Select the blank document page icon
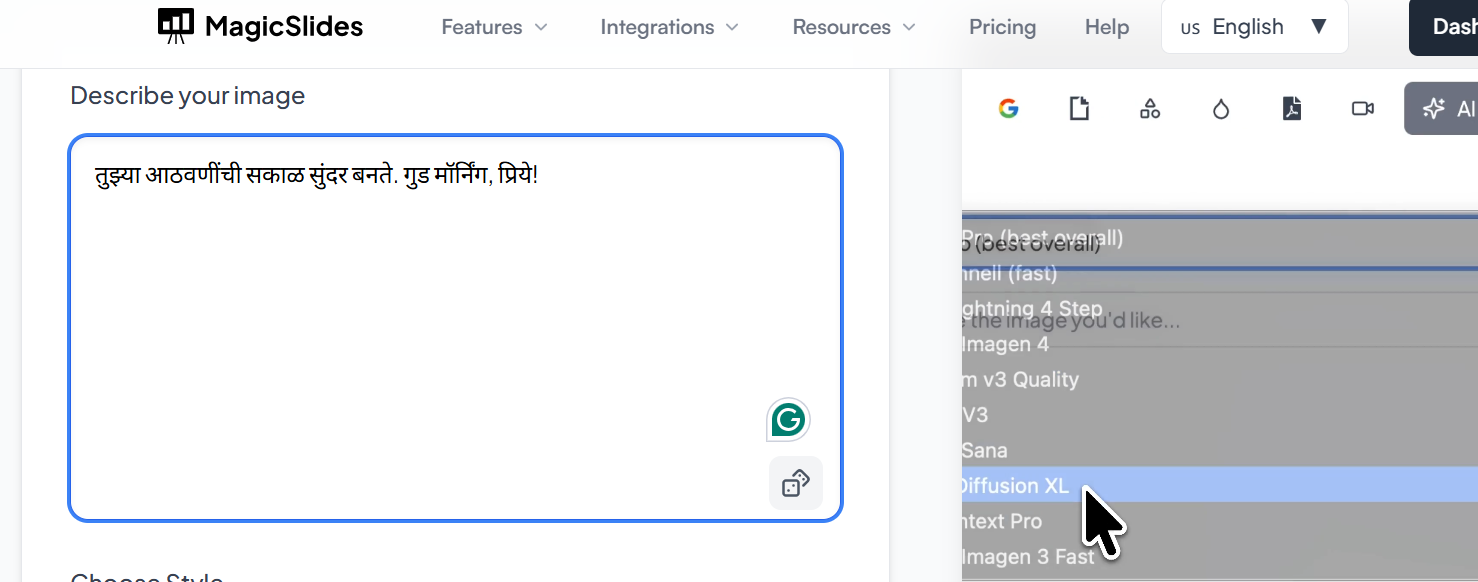The width and height of the screenshot is (1478, 582). click(x=1079, y=109)
